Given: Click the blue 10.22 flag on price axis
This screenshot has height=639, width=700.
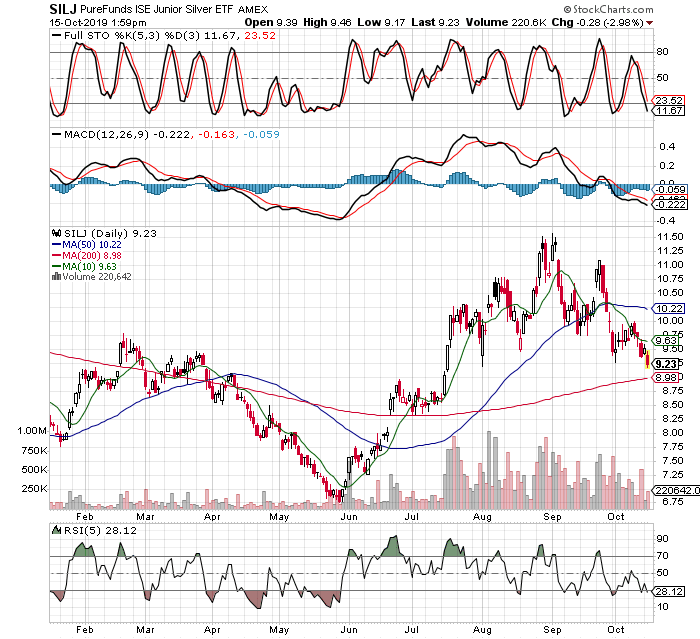Looking at the screenshot, I should click(669, 309).
